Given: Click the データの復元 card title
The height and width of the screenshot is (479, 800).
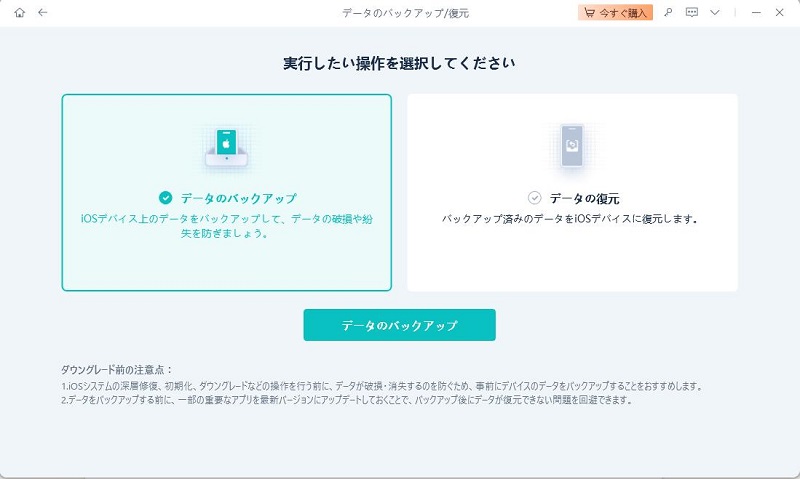Looking at the screenshot, I should (x=584, y=198).
